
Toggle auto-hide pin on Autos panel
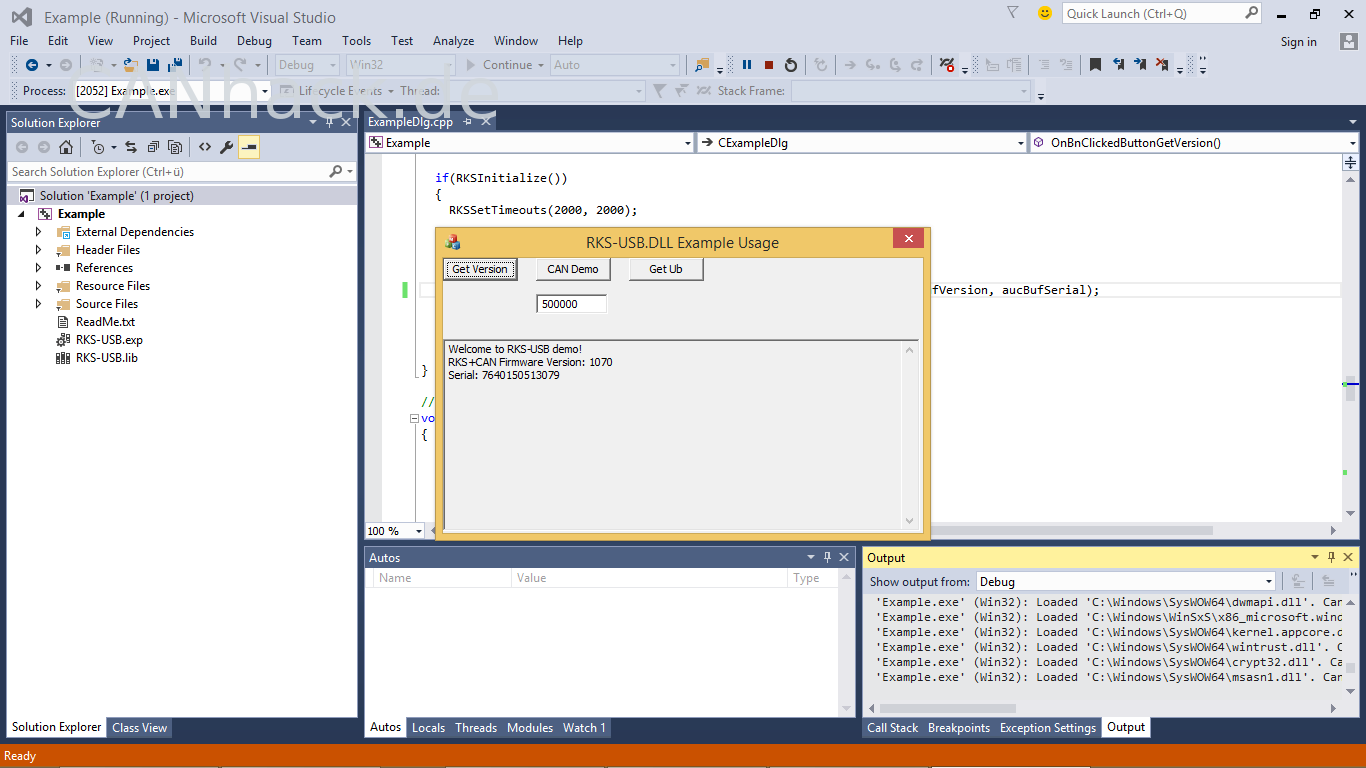pyautogui.click(x=827, y=557)
